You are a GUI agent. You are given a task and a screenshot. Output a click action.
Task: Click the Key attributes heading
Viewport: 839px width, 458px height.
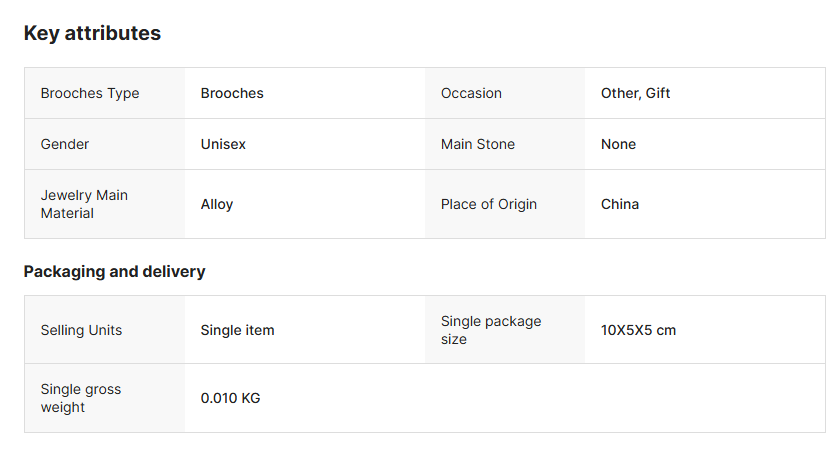tap(92, 33)
